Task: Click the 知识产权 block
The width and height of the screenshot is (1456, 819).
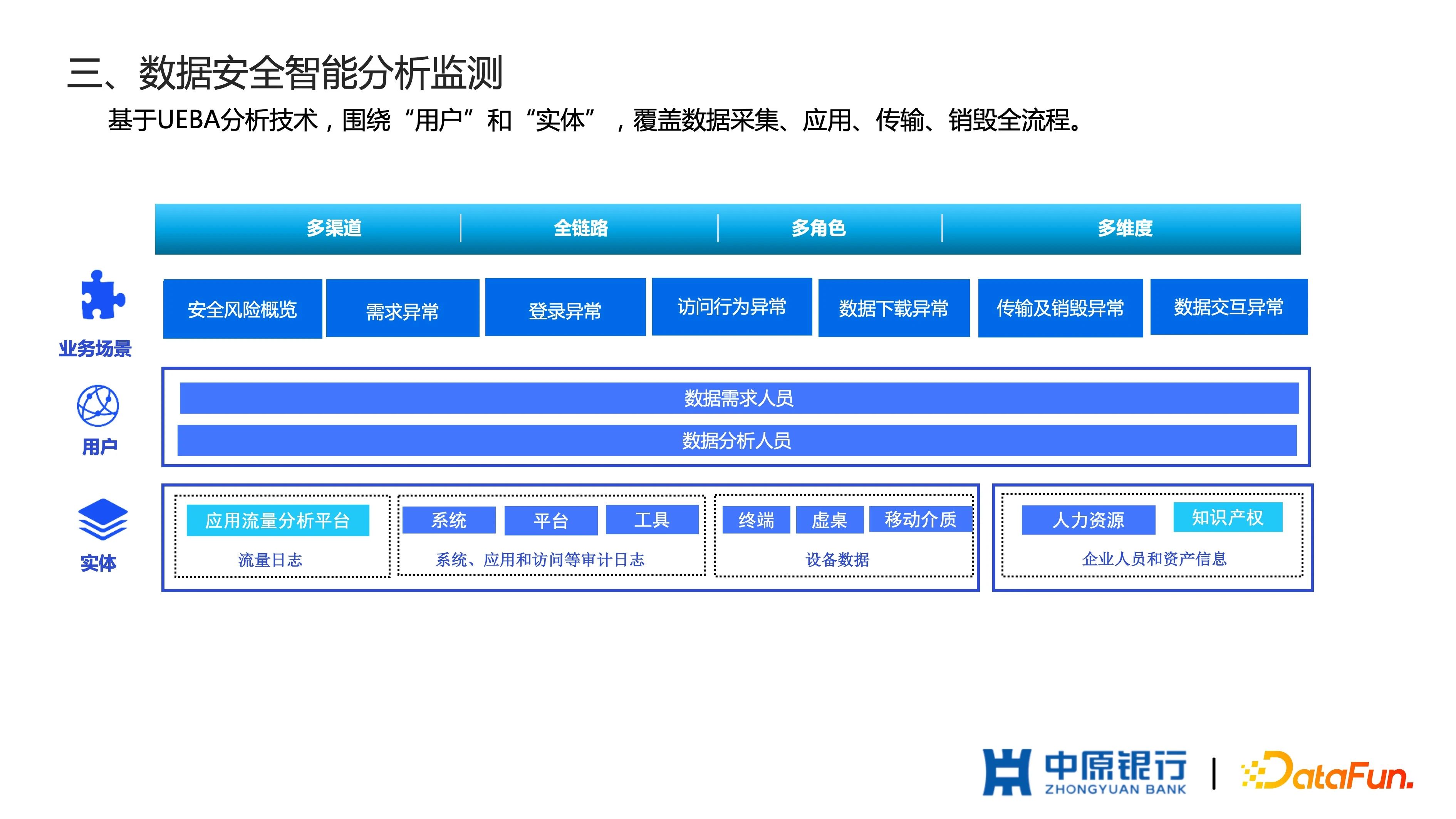Action: pyautogui.click(x=1228, y=517)
